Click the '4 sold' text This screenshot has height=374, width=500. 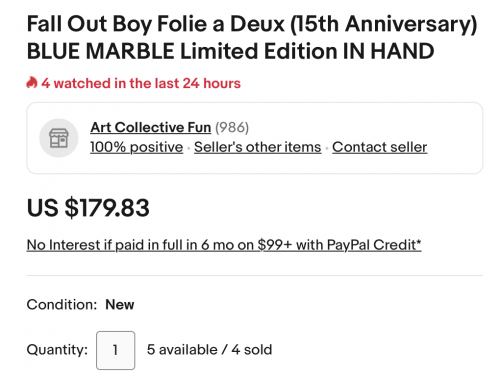(x=252, y=350)
